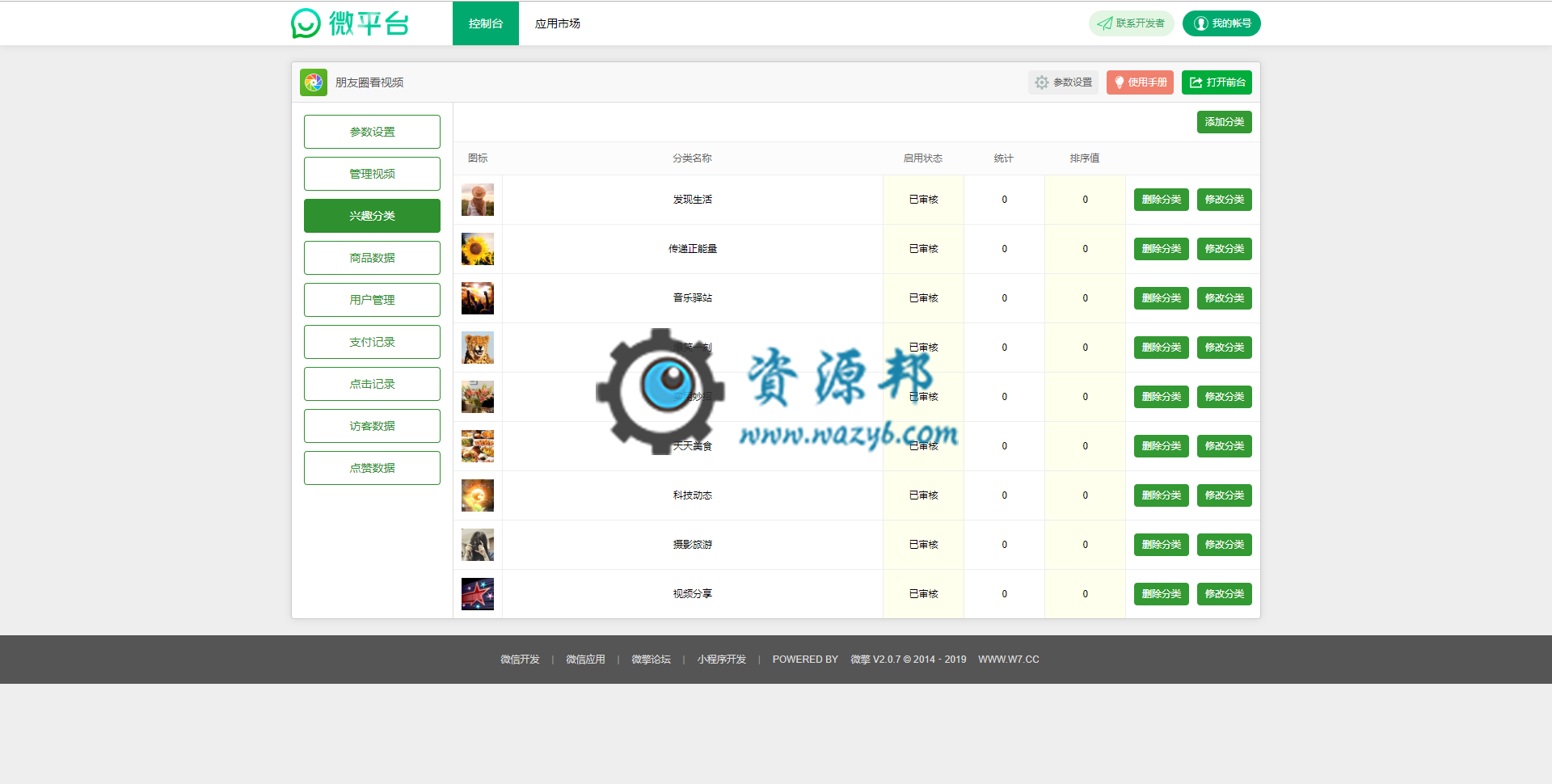The height and width of the screenshot is (784, 1552).
Task: Delete the 摄影旅游 category
Action: [x=1162, y=545]
